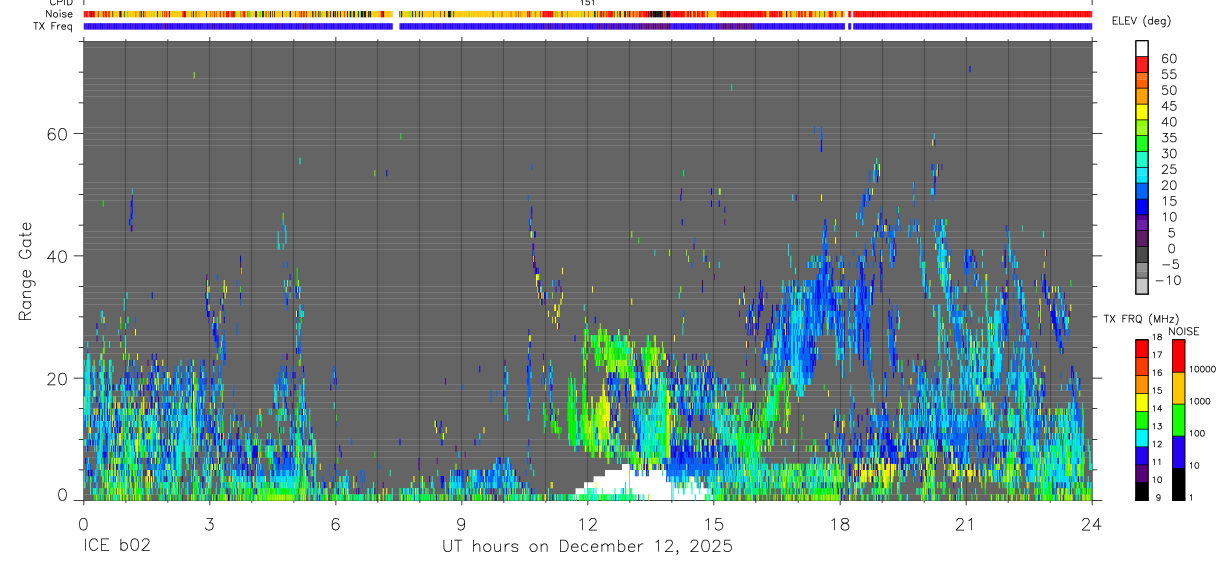
Task: Select the blue ELEV swatch between 15 and 10
Action: pyautogui.click(x=1142, y=207)
